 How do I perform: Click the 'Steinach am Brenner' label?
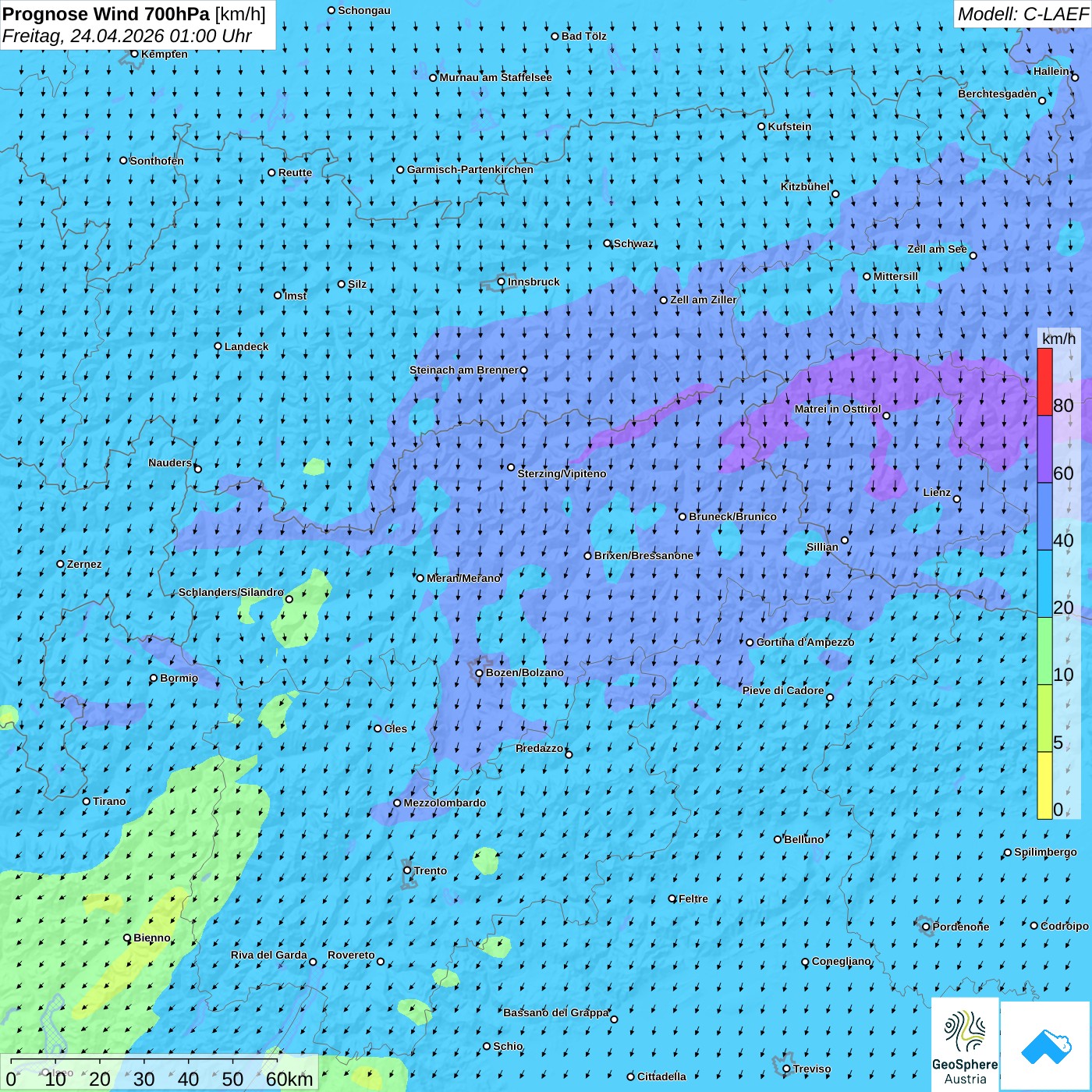click(463, 370)
